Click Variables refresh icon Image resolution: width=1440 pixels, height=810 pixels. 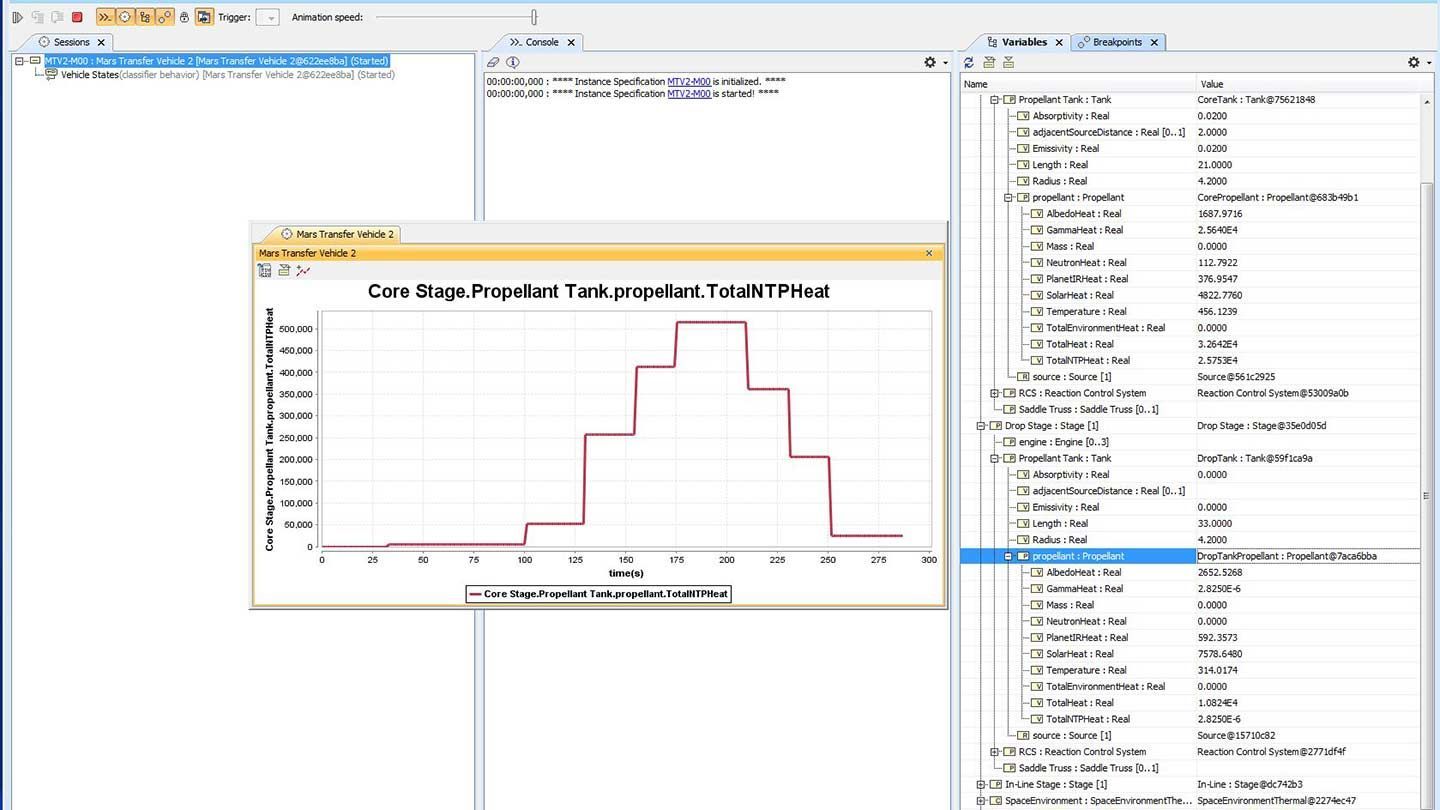coord(969,62)
